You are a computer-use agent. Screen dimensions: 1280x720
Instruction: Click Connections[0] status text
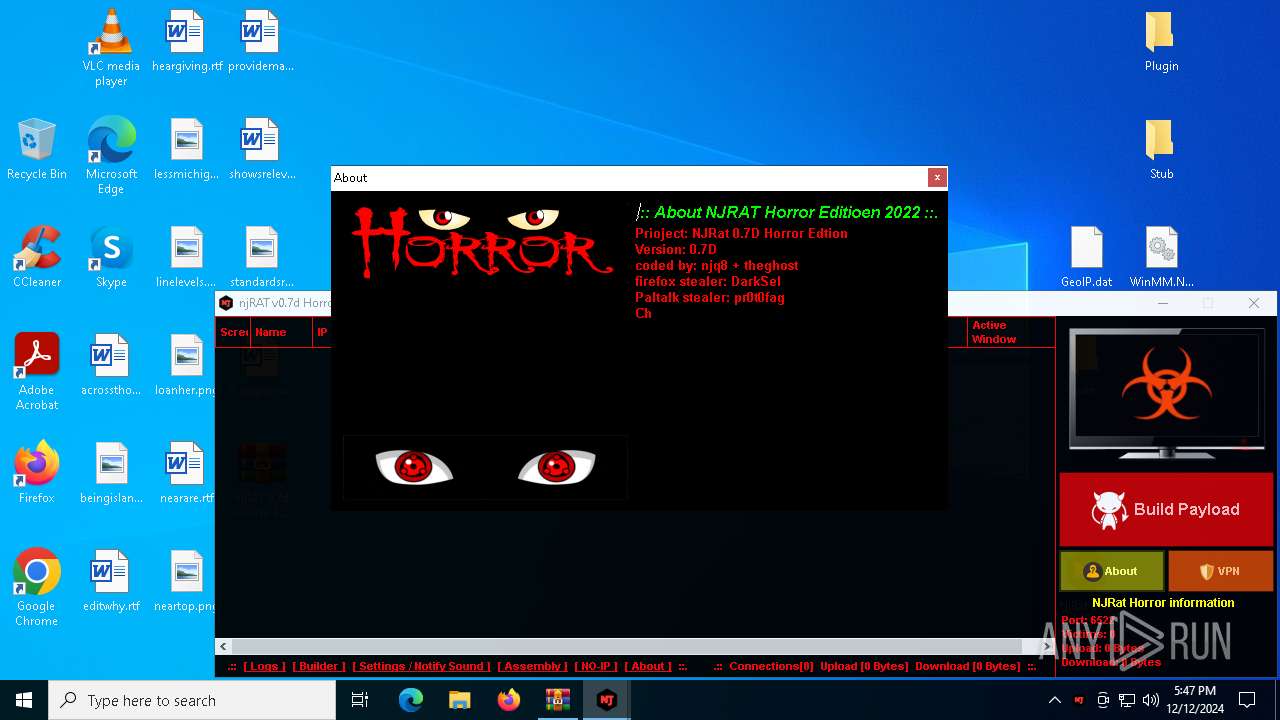pos(771,666)
